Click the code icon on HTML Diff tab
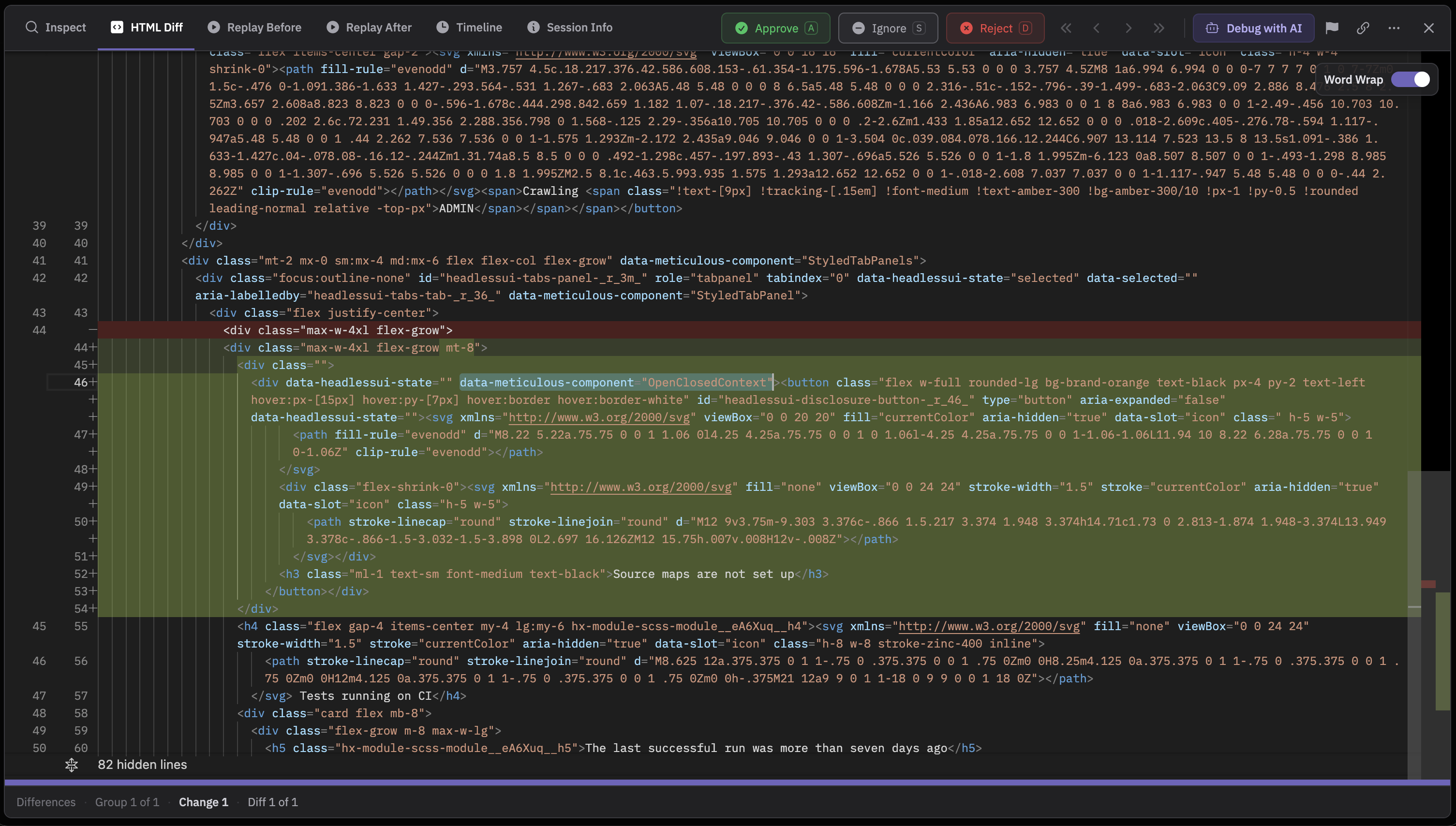This screenshot has height=826, width=1456. (117, 27)
